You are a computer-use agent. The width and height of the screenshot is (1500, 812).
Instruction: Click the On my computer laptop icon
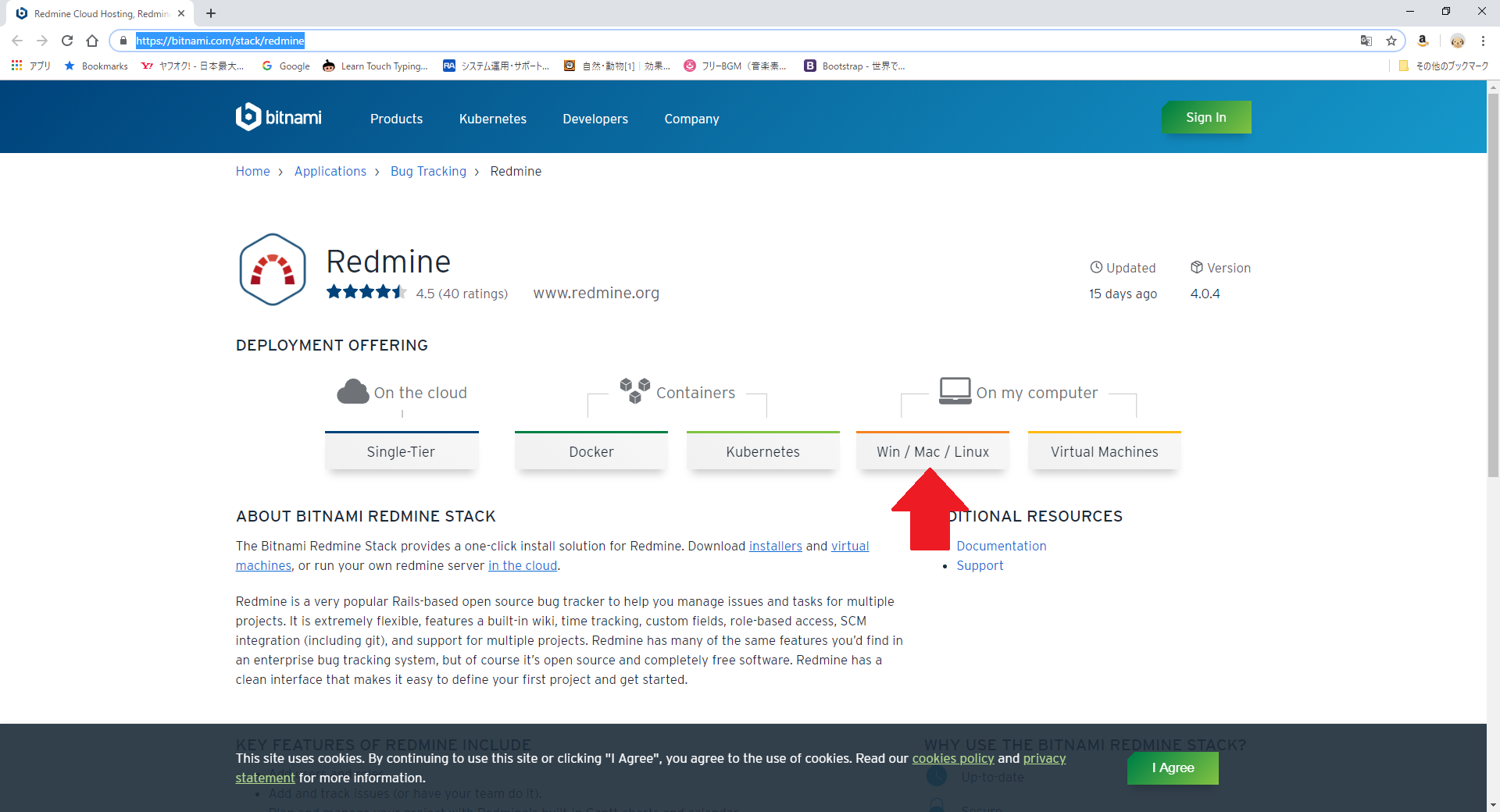pyautogui.click(x=954, y=389)
